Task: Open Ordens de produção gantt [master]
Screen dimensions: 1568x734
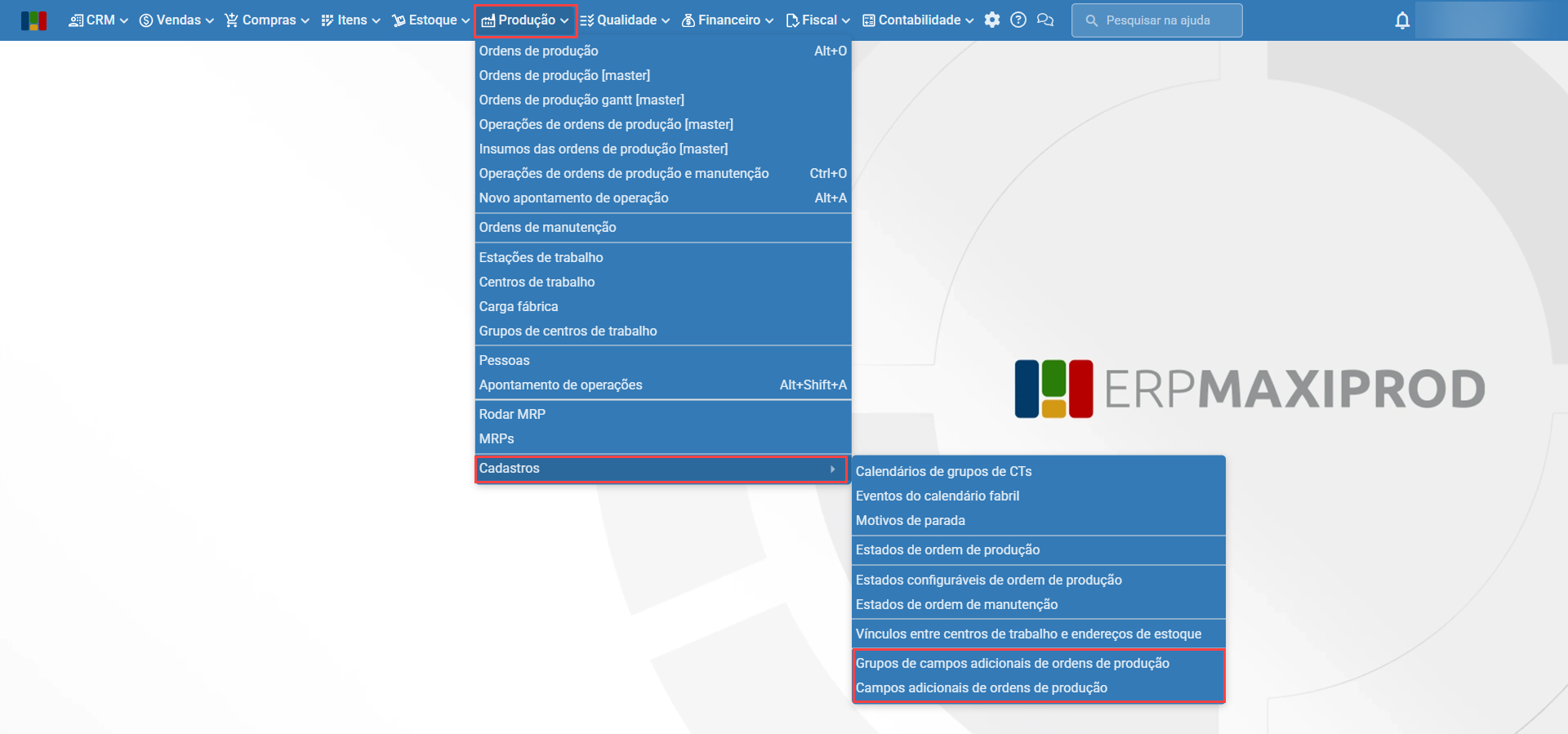Action: coord(663,100)
